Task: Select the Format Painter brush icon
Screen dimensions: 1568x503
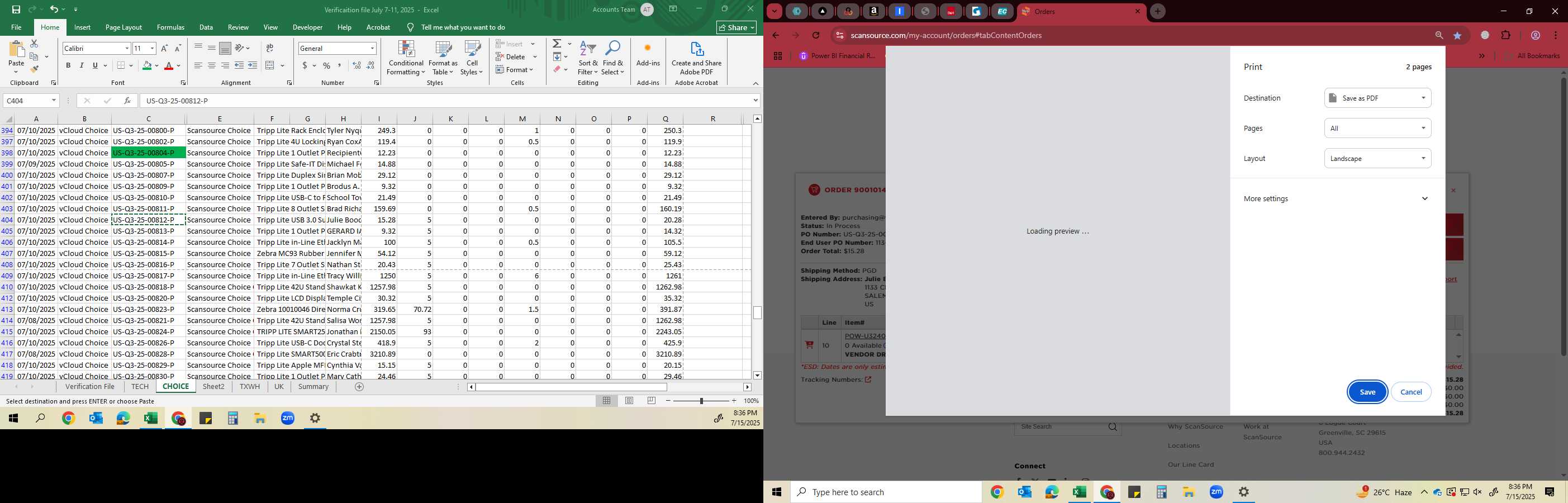Action: coord(34,69)
